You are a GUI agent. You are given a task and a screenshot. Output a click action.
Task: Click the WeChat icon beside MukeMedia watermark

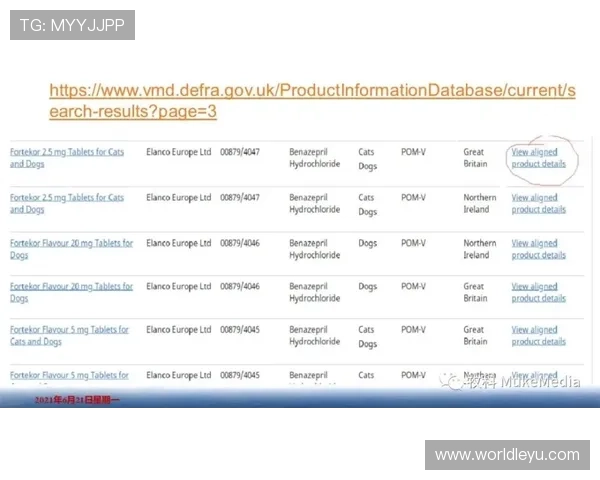pyautogui.click(x=447, y=381)
